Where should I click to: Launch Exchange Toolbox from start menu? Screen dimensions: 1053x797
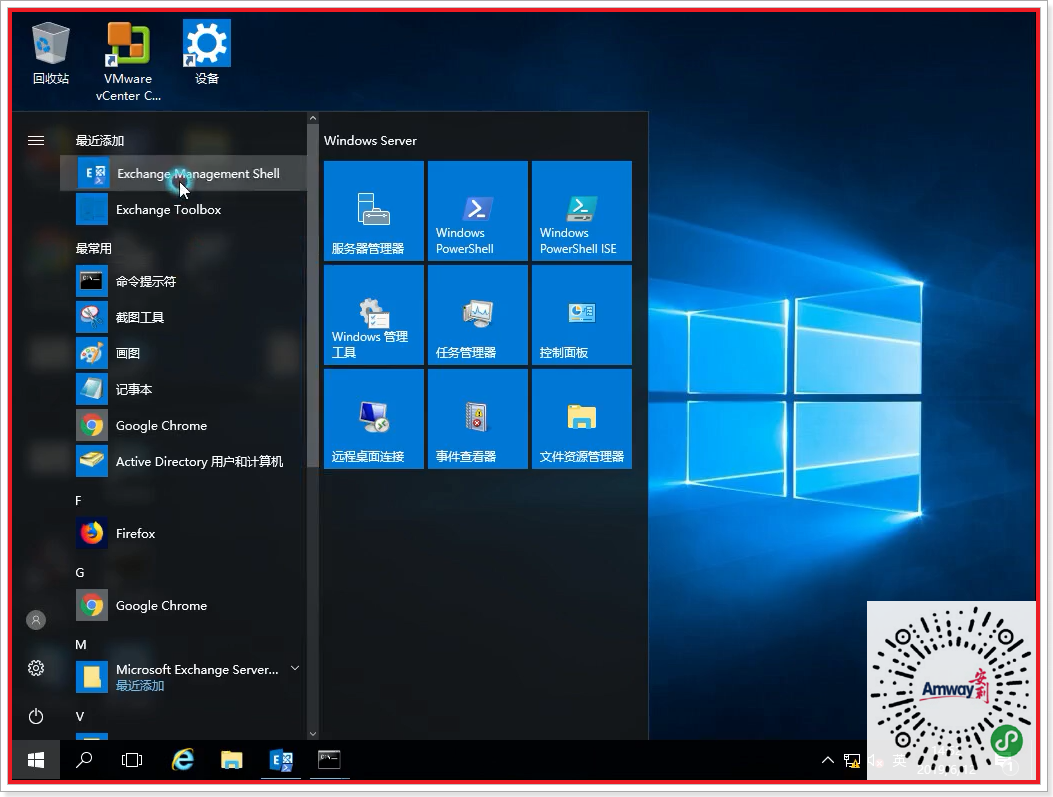[183, 209]
